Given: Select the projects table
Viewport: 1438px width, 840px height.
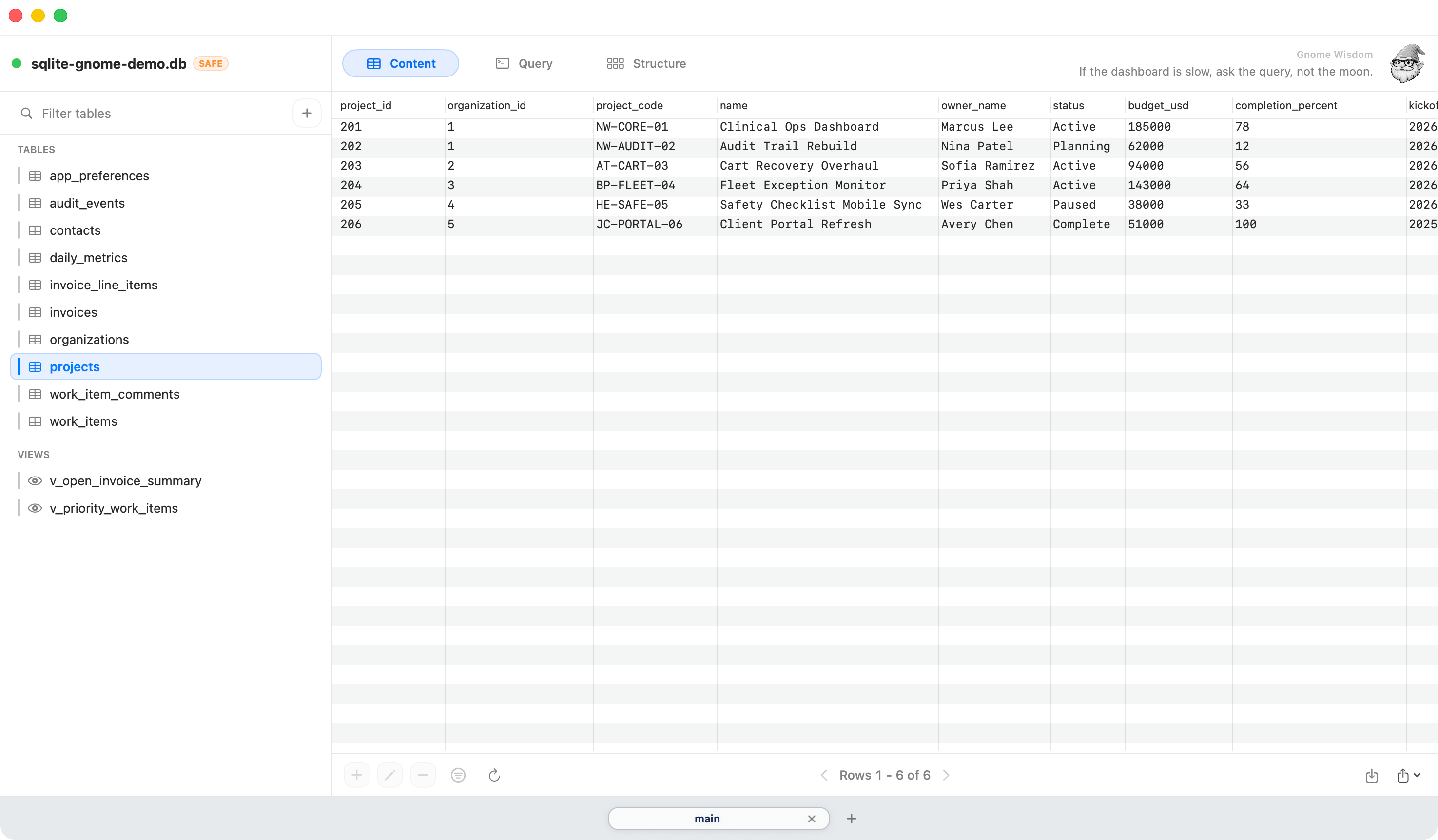Looking at the screenshot, I should (x=165, y=367).
